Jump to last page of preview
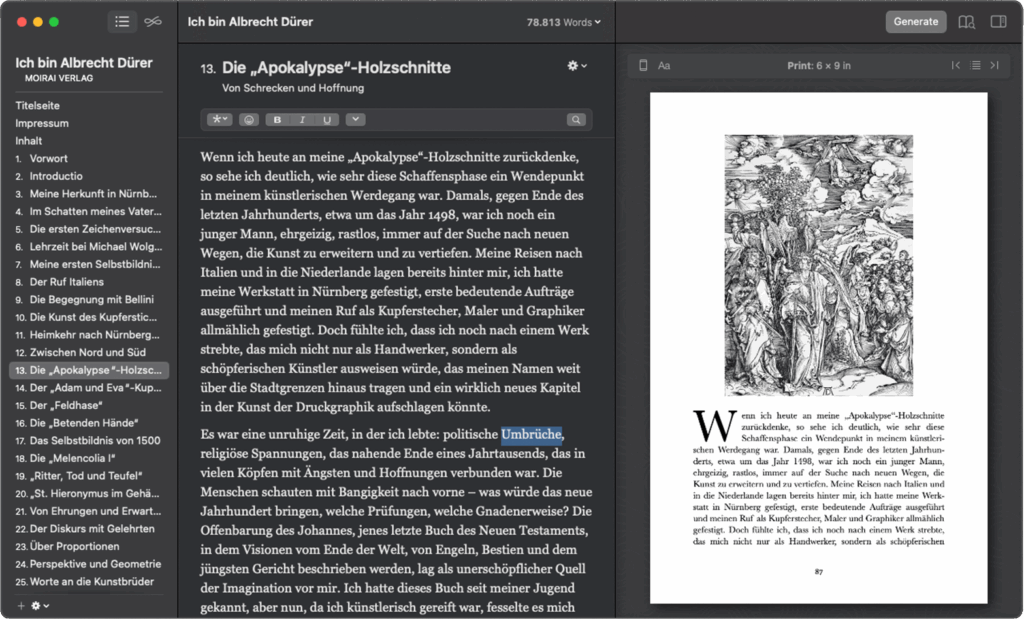The height and width of the screenshot is (619, 1024). tap(995, 65)
